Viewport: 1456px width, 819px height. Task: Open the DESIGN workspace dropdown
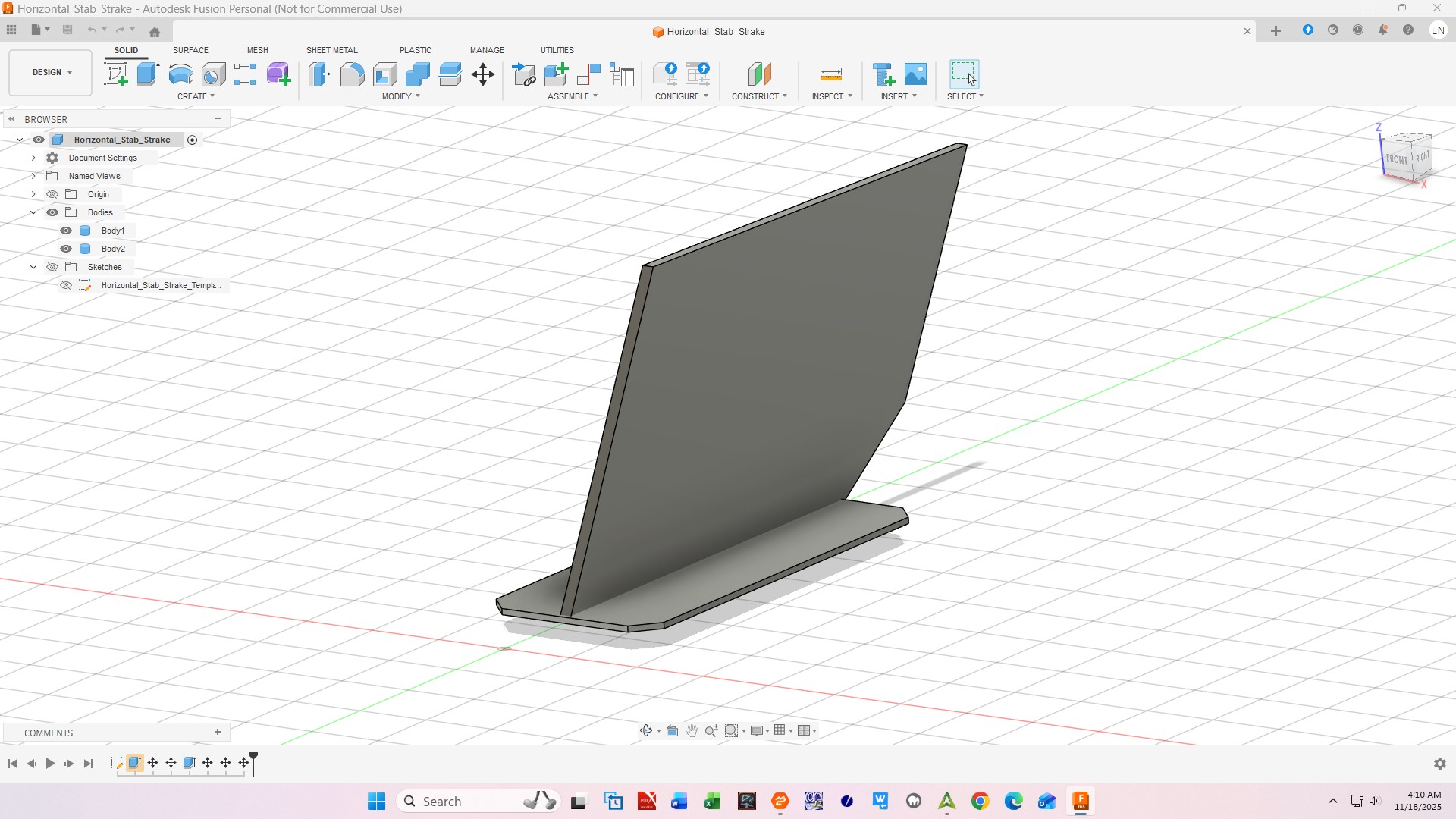point(51,73)
